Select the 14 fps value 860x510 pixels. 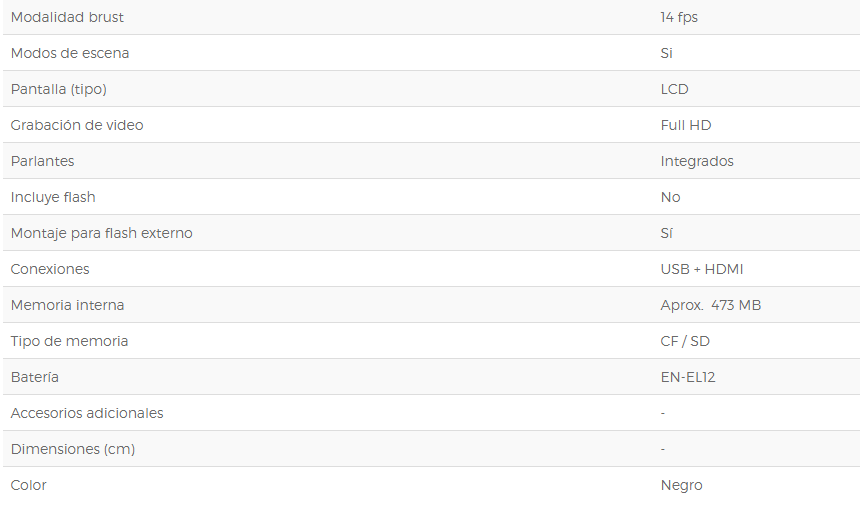[x=679, y=18]
